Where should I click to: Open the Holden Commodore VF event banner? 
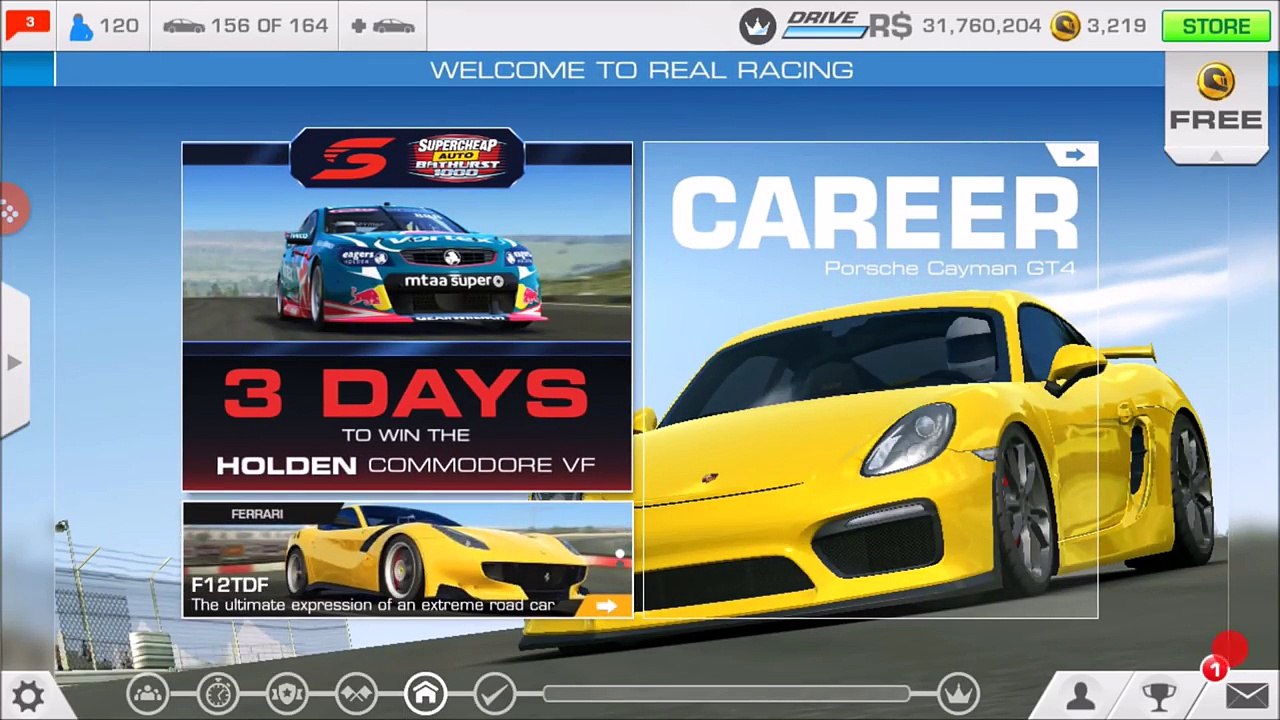pyautogui.click(x=407, y=316)
